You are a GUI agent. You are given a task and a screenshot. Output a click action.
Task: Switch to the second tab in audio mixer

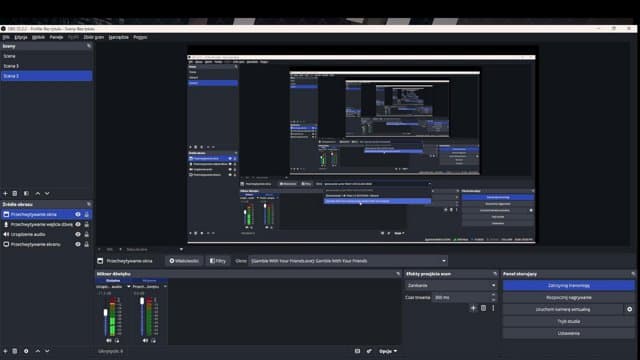pos(149,281)
